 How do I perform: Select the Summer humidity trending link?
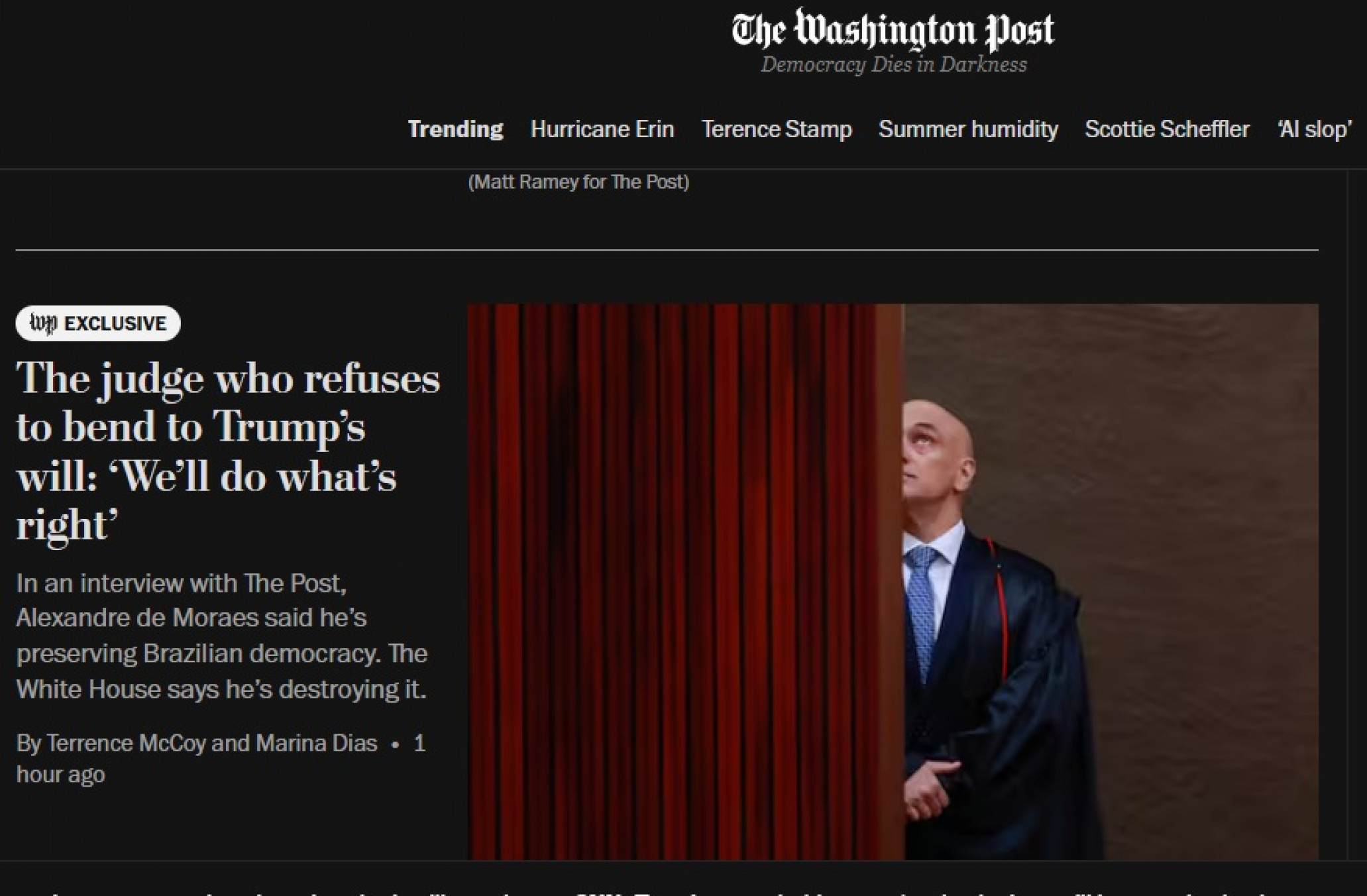[968, 129]
